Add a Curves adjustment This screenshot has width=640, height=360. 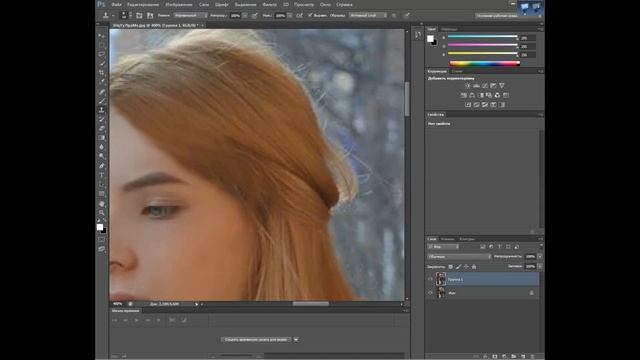[485, 86]
